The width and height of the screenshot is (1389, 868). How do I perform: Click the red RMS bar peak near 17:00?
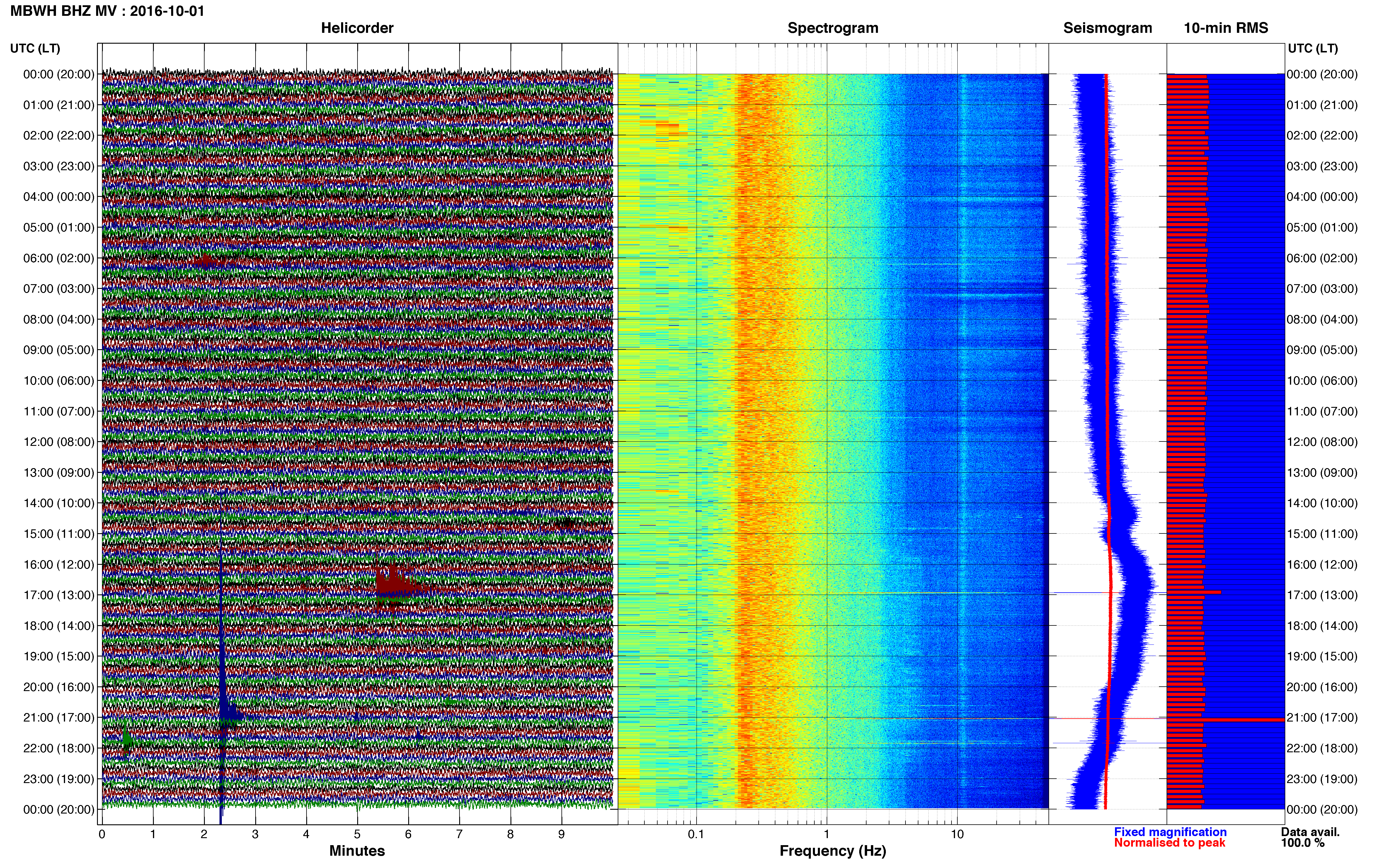coord(1194,591)
